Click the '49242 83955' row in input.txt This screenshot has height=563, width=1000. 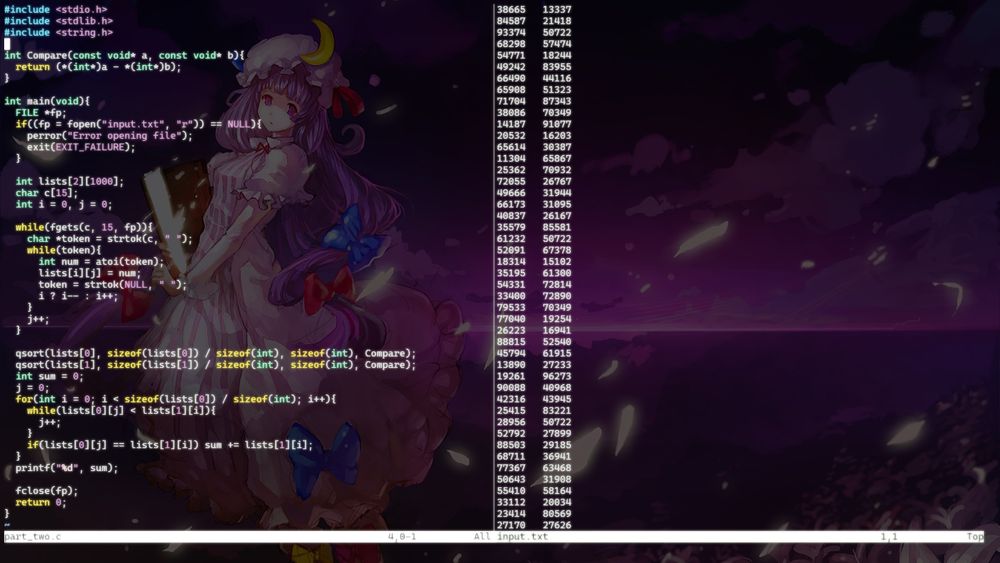[534, 67]
